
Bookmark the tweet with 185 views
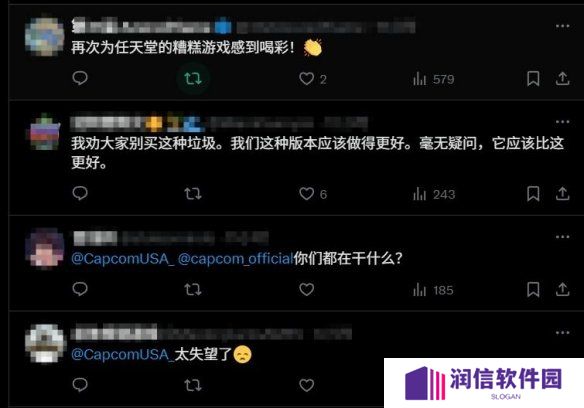(533, 290)
